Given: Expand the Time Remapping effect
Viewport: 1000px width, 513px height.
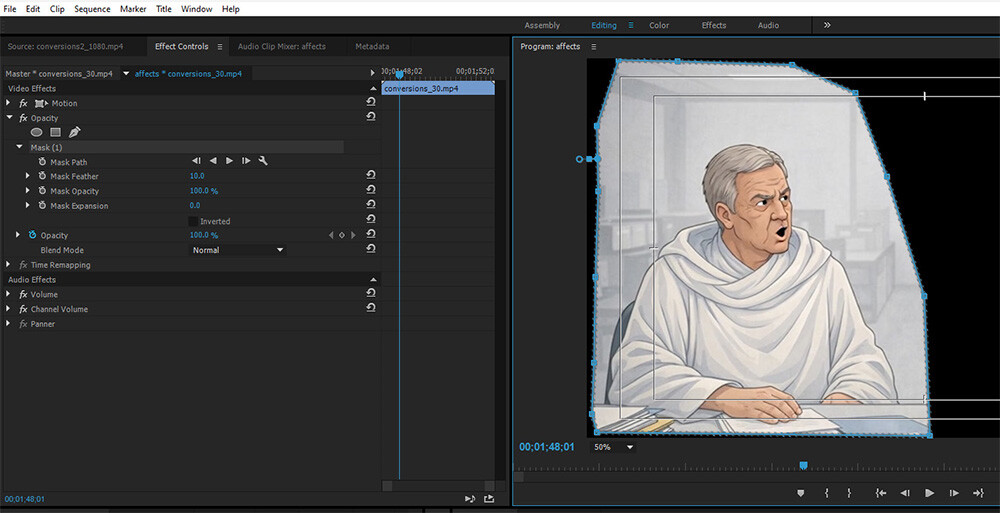Looking at the screenshot, I should pos(8,265).
